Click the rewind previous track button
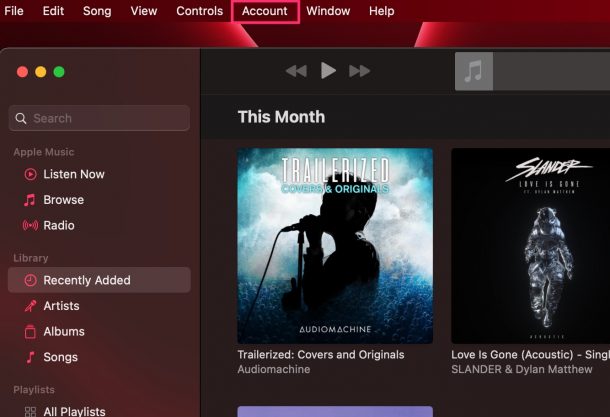 coord(296,71)
